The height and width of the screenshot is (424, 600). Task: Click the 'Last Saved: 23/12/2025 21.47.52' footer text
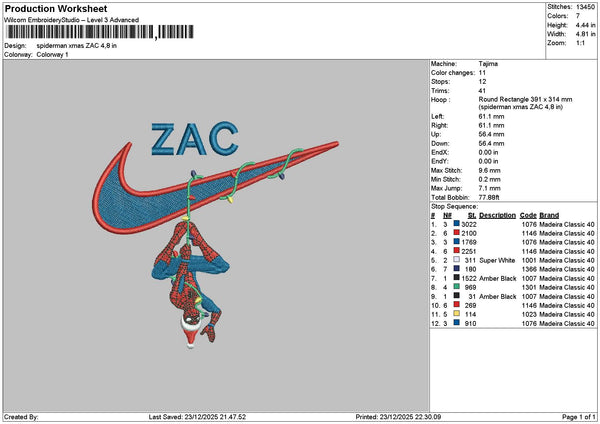point(197,417)
